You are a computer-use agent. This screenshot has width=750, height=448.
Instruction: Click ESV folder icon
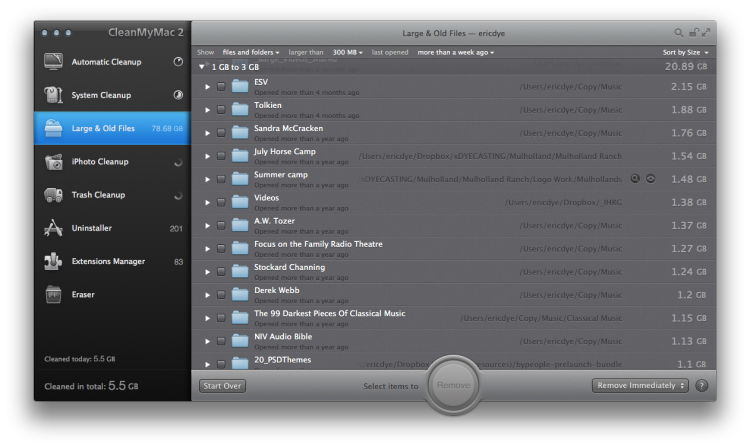[x=240, y=87]
